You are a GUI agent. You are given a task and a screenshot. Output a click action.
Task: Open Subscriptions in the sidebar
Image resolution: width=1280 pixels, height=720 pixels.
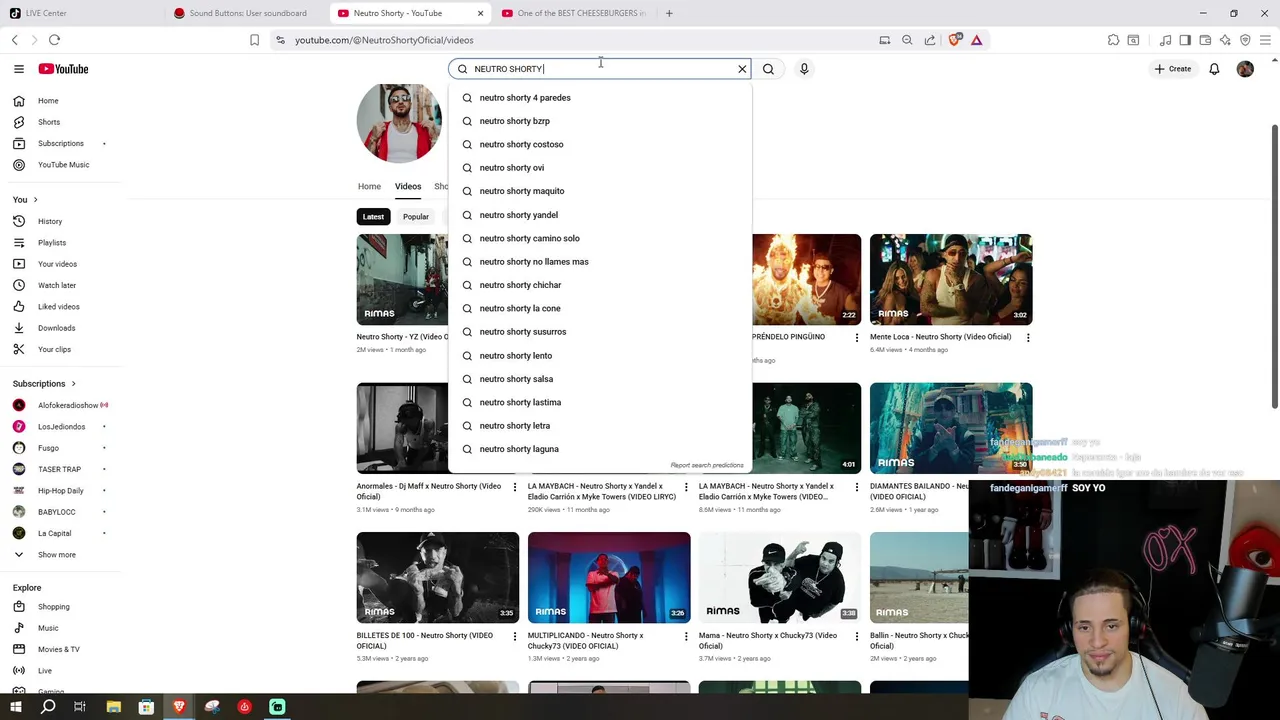pyautogui.click(x=60, y=143)
